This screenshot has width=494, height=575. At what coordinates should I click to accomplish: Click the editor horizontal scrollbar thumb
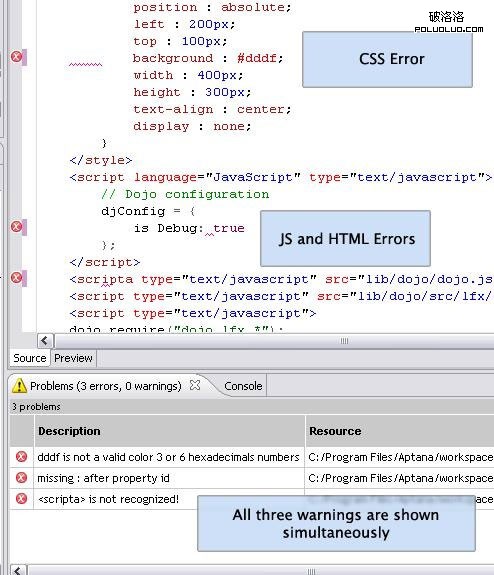274,341
